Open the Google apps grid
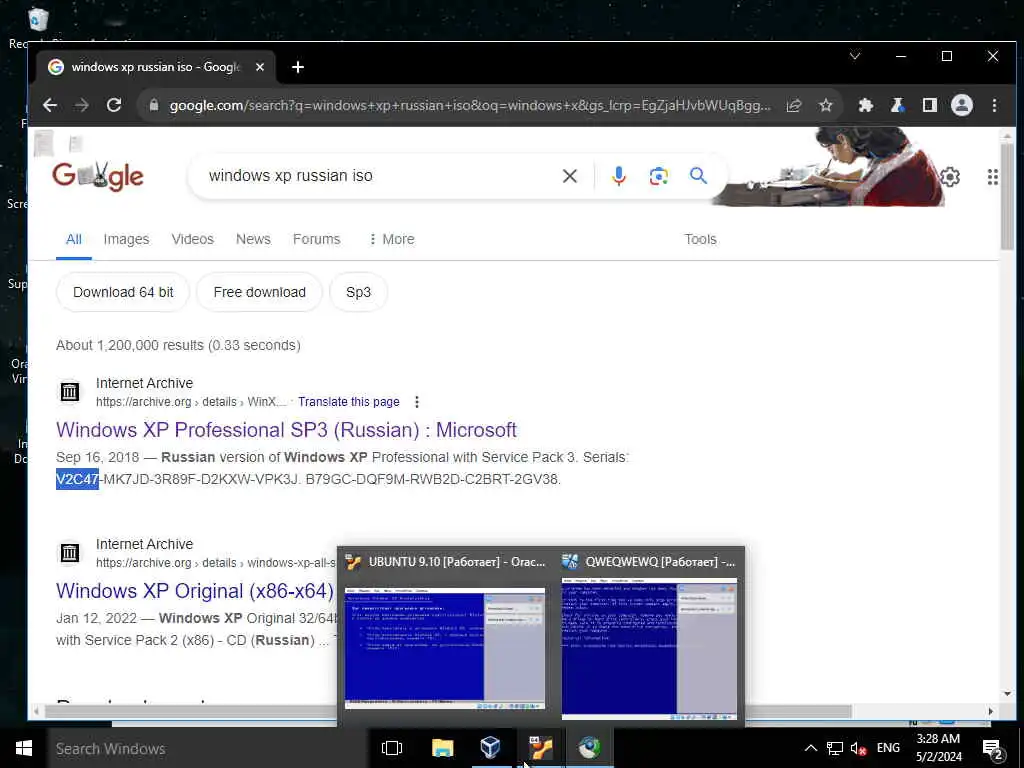Screen dimensions: 1024x768 click(993, 177)
